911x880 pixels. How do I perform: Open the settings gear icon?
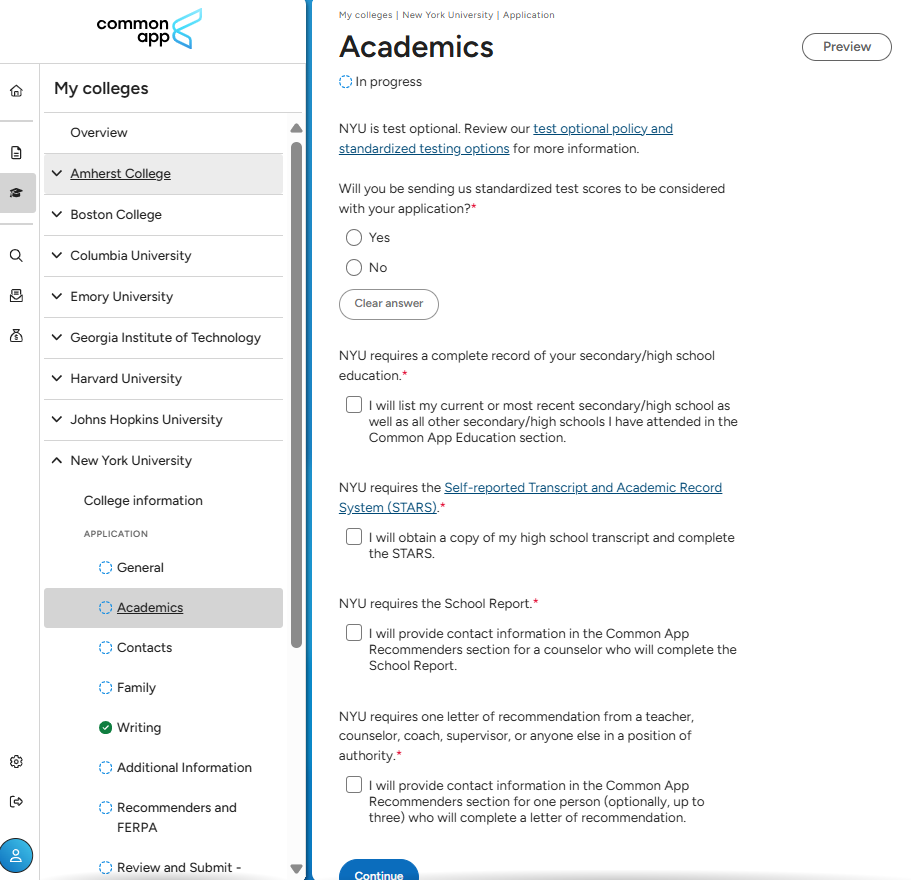16,762
